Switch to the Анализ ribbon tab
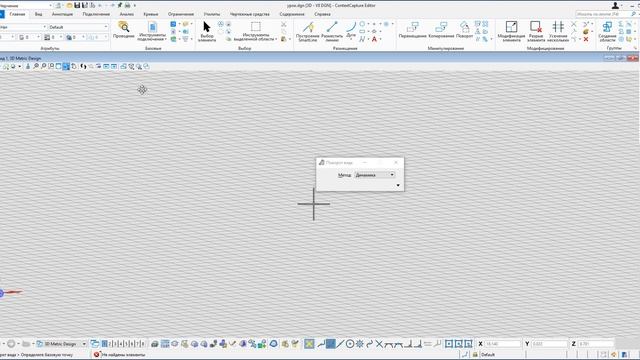Screen dimensions: 640x360 127,14
